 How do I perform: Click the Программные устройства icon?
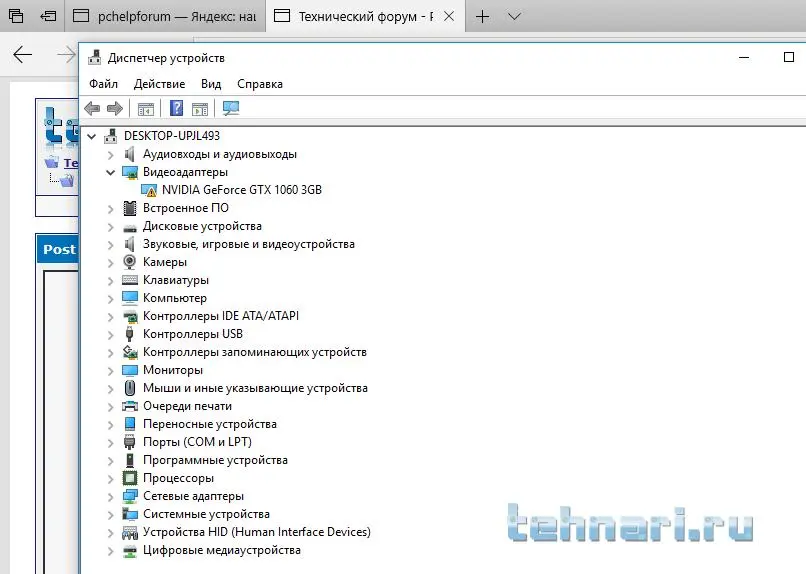(130, 460)
